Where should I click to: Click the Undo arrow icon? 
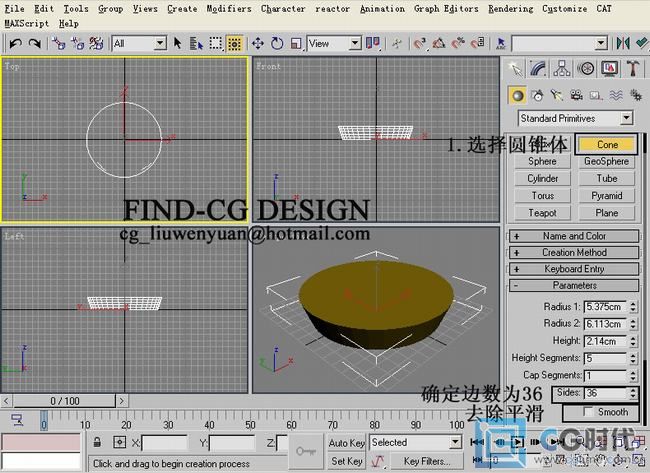click(x=15, y=43)
